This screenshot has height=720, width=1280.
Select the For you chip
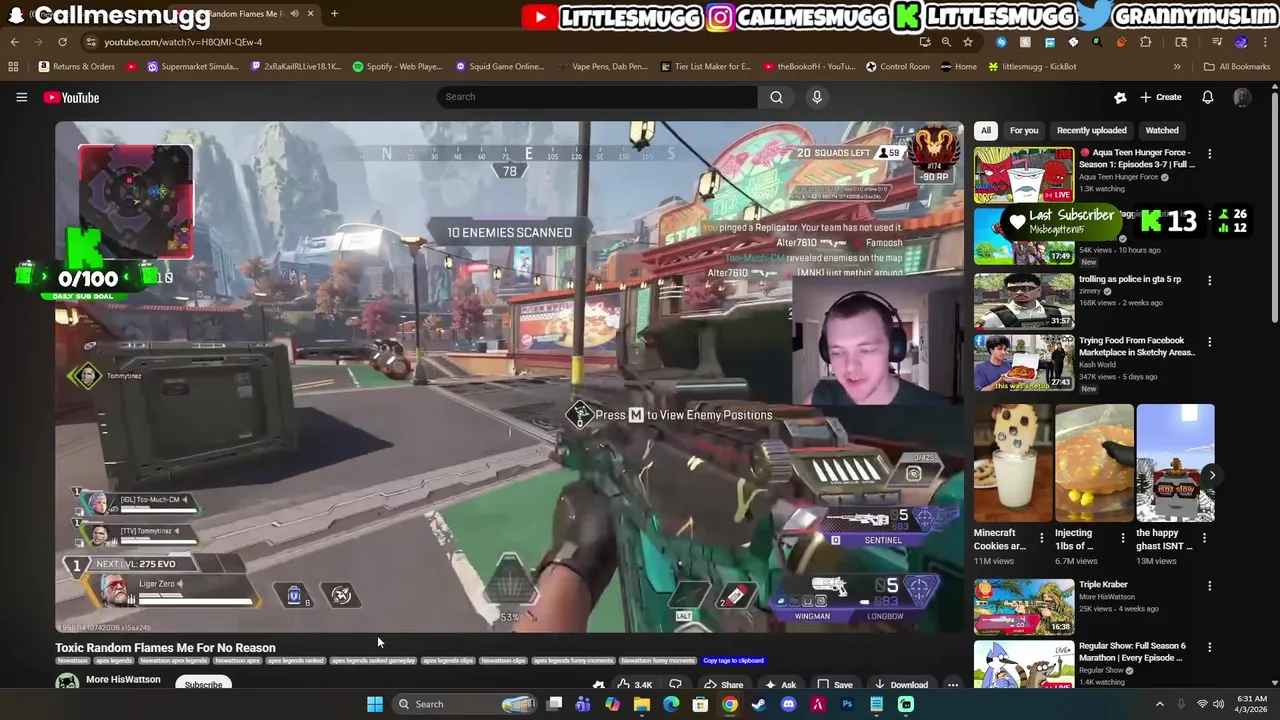1024,130
